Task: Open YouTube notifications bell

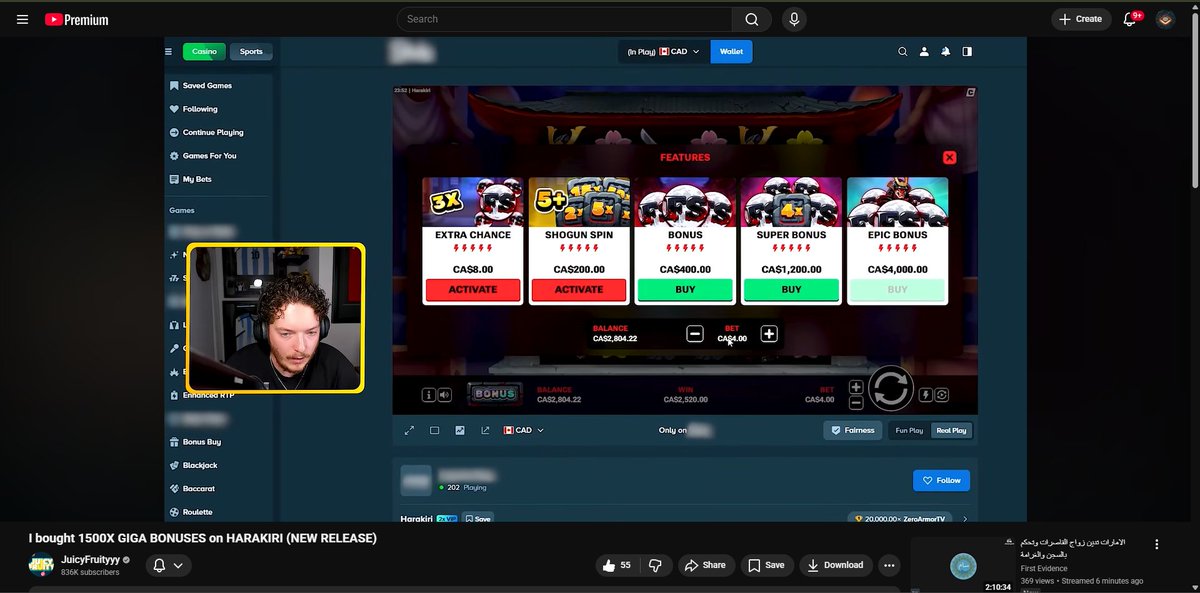Action: coord(1131,19)
